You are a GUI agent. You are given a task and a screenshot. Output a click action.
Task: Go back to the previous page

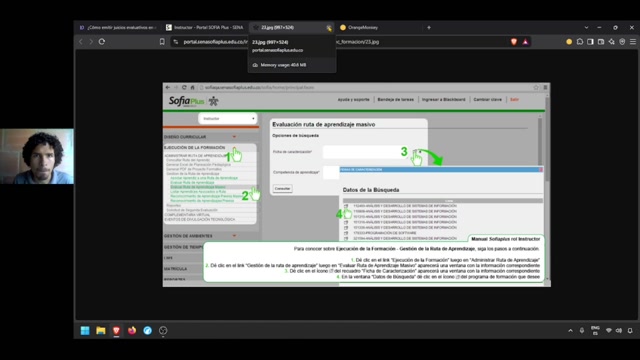(81, 42)
